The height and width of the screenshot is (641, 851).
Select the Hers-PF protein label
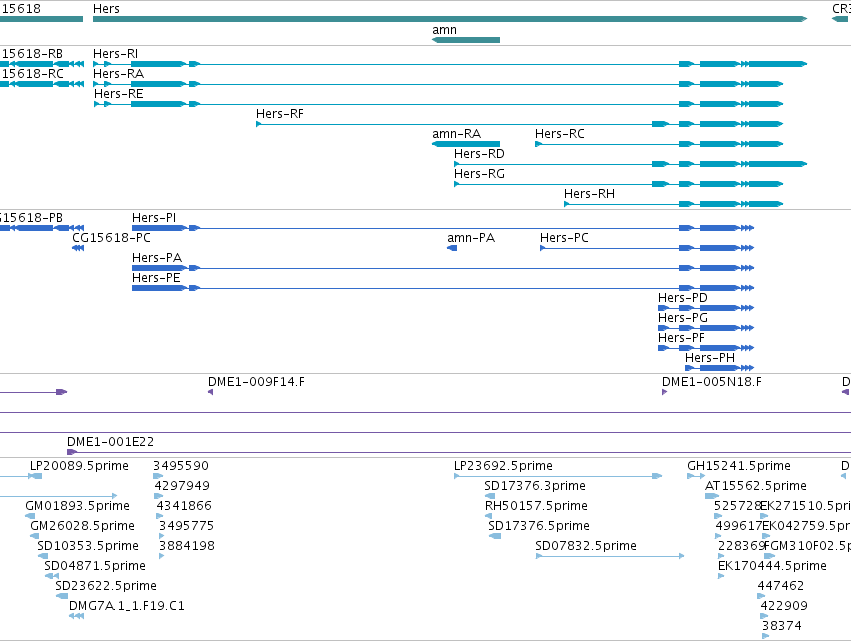point(681,339)
